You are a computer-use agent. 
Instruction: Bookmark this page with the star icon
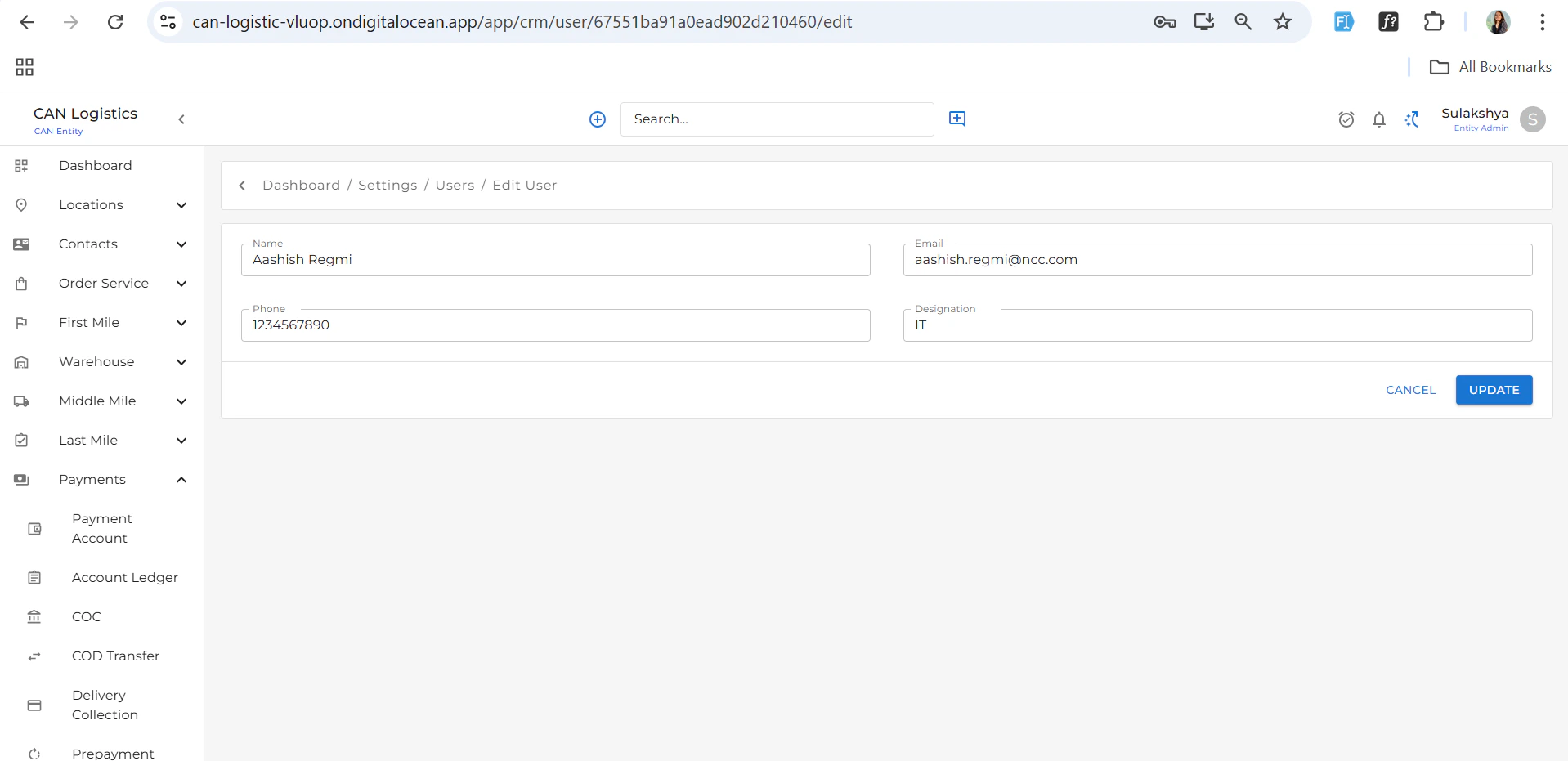[1283, 22]
